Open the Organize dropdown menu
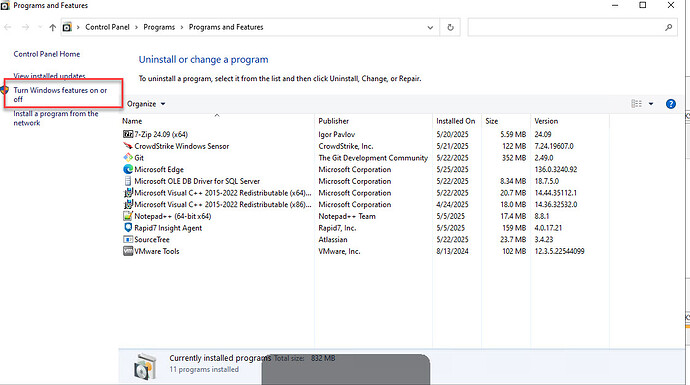 pyautogui.click(x=146, y=104)
